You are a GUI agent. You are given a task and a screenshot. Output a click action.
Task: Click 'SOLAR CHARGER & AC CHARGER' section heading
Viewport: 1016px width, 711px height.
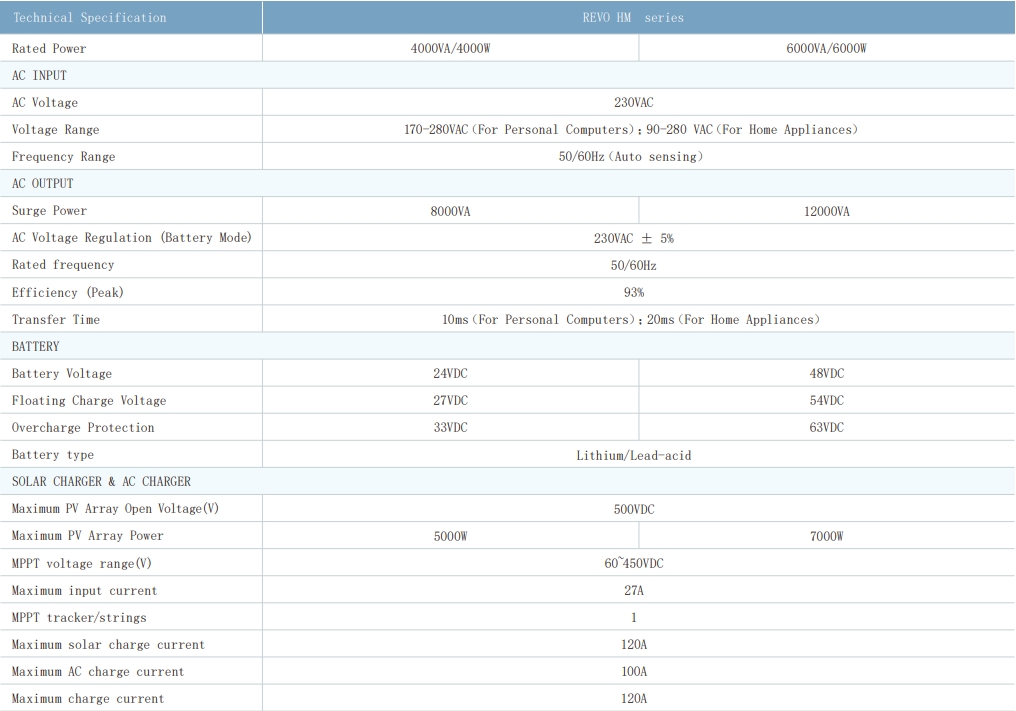(x=101, y=482)
